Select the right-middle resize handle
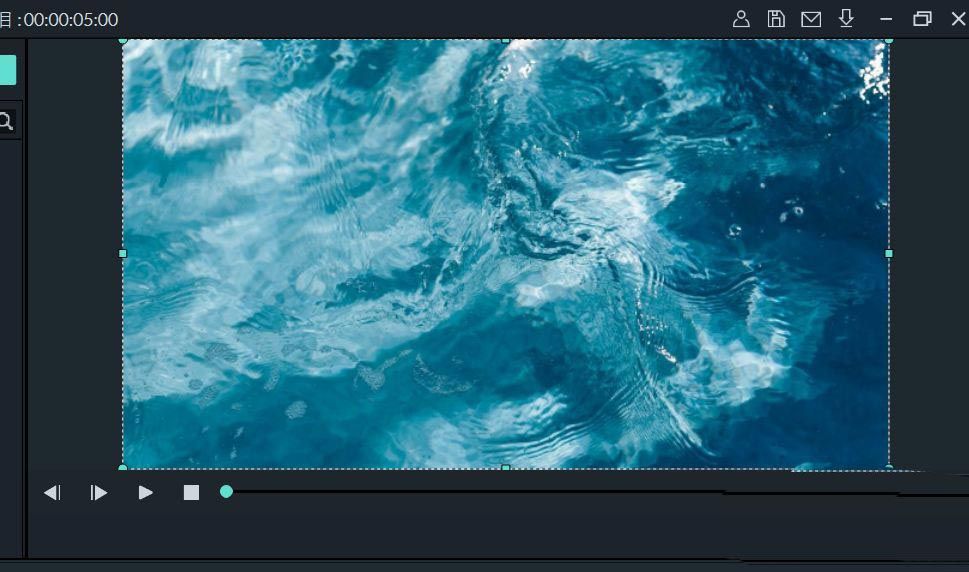 coord(888,254)
